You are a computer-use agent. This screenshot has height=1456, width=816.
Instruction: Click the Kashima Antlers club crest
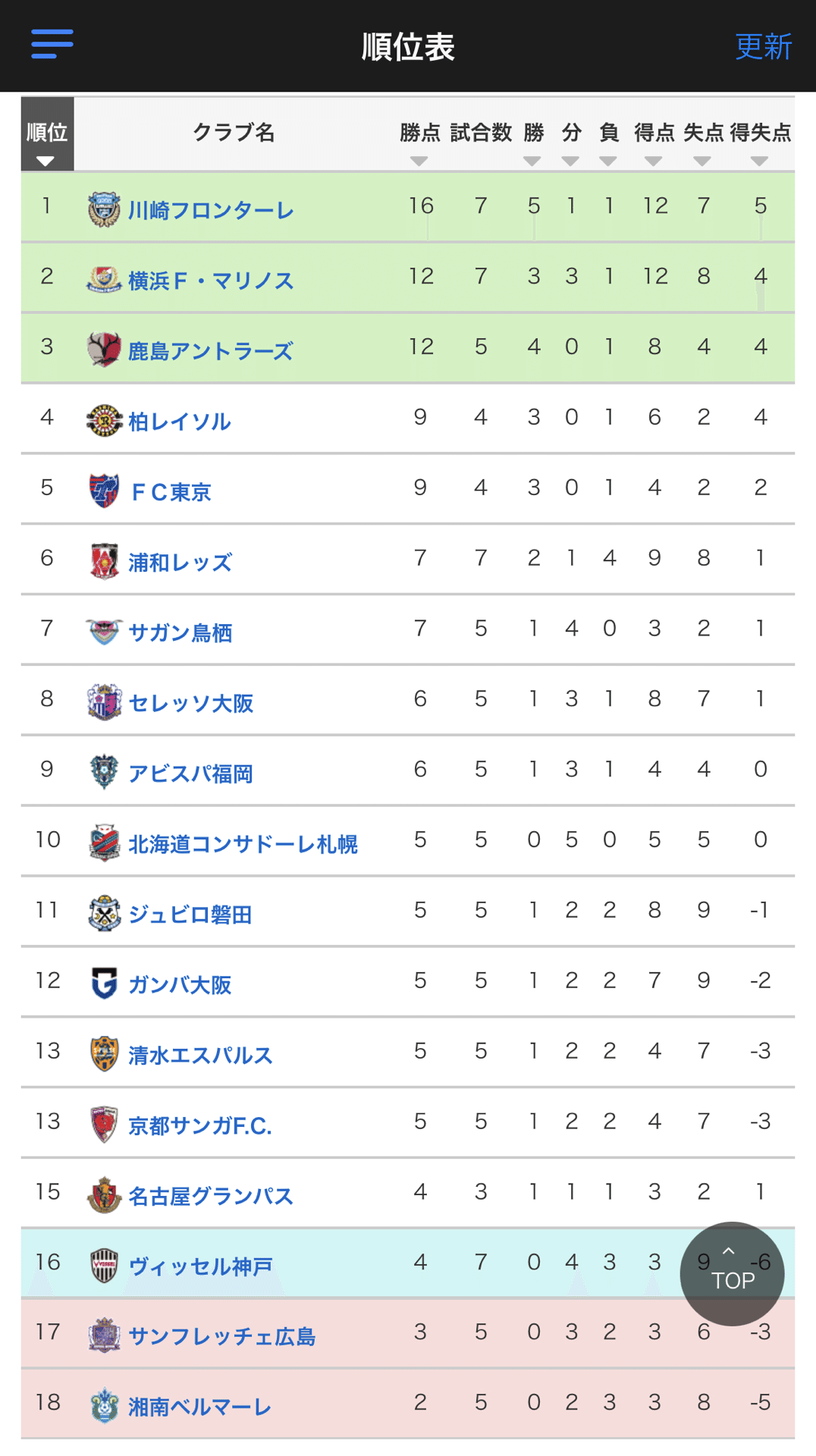coord(104,350)
